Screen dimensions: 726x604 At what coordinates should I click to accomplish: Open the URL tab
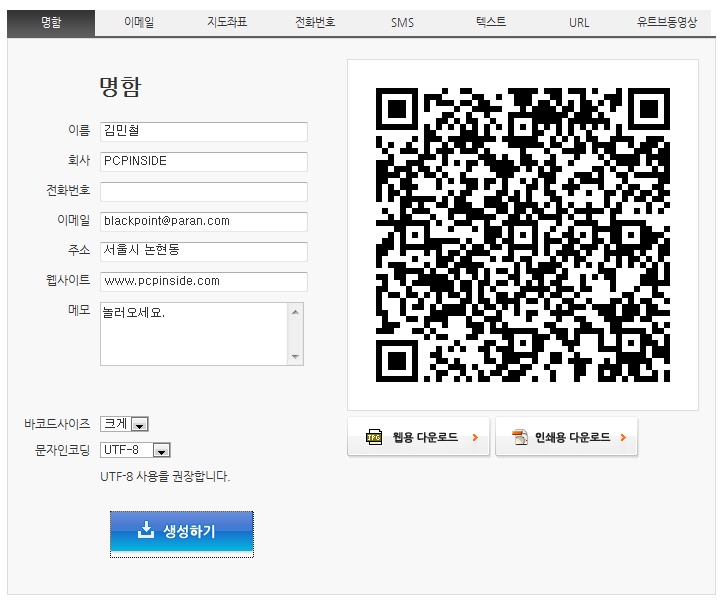click(x=579, y=23)
